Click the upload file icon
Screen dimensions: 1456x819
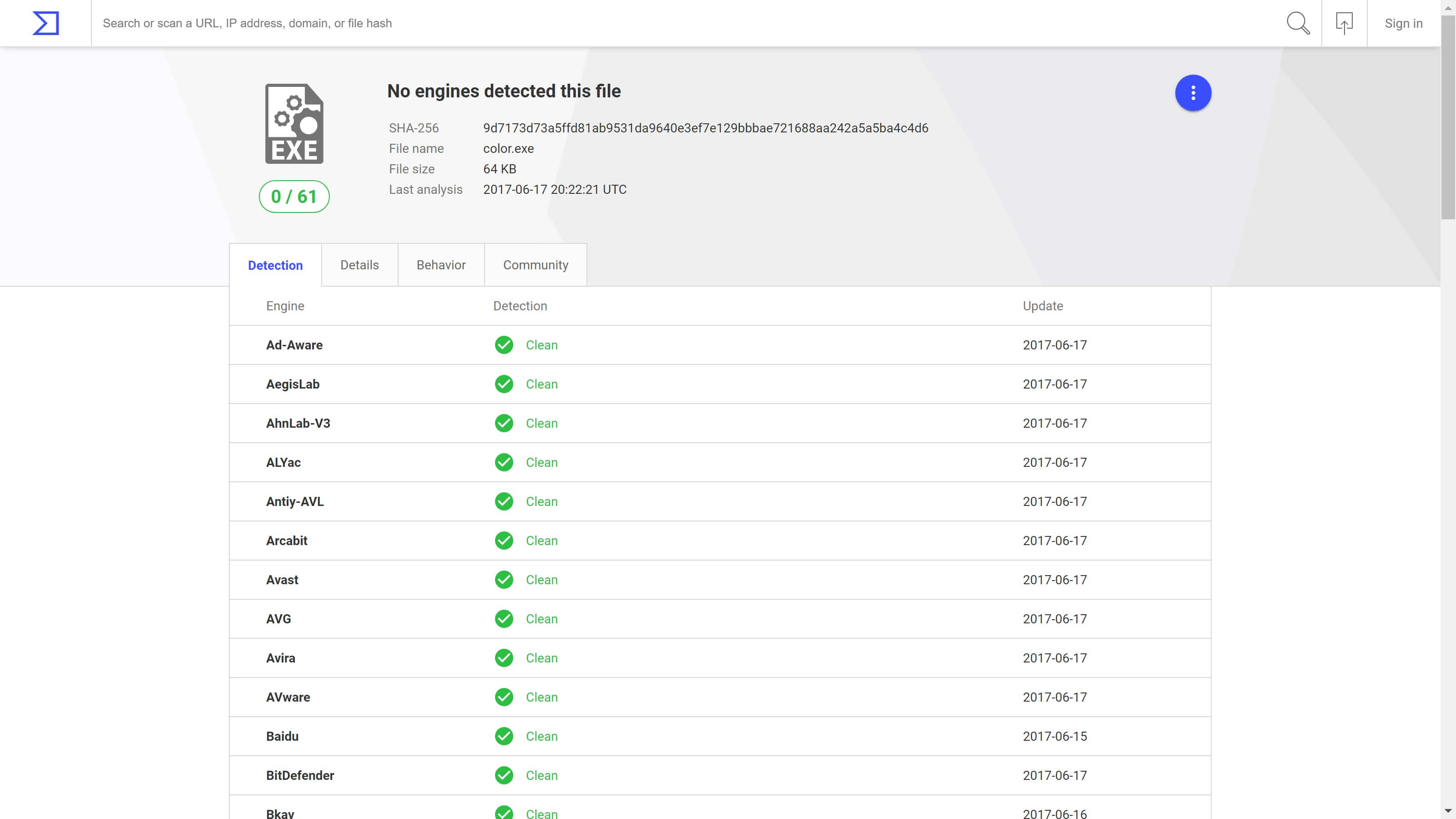[1344, 23]
